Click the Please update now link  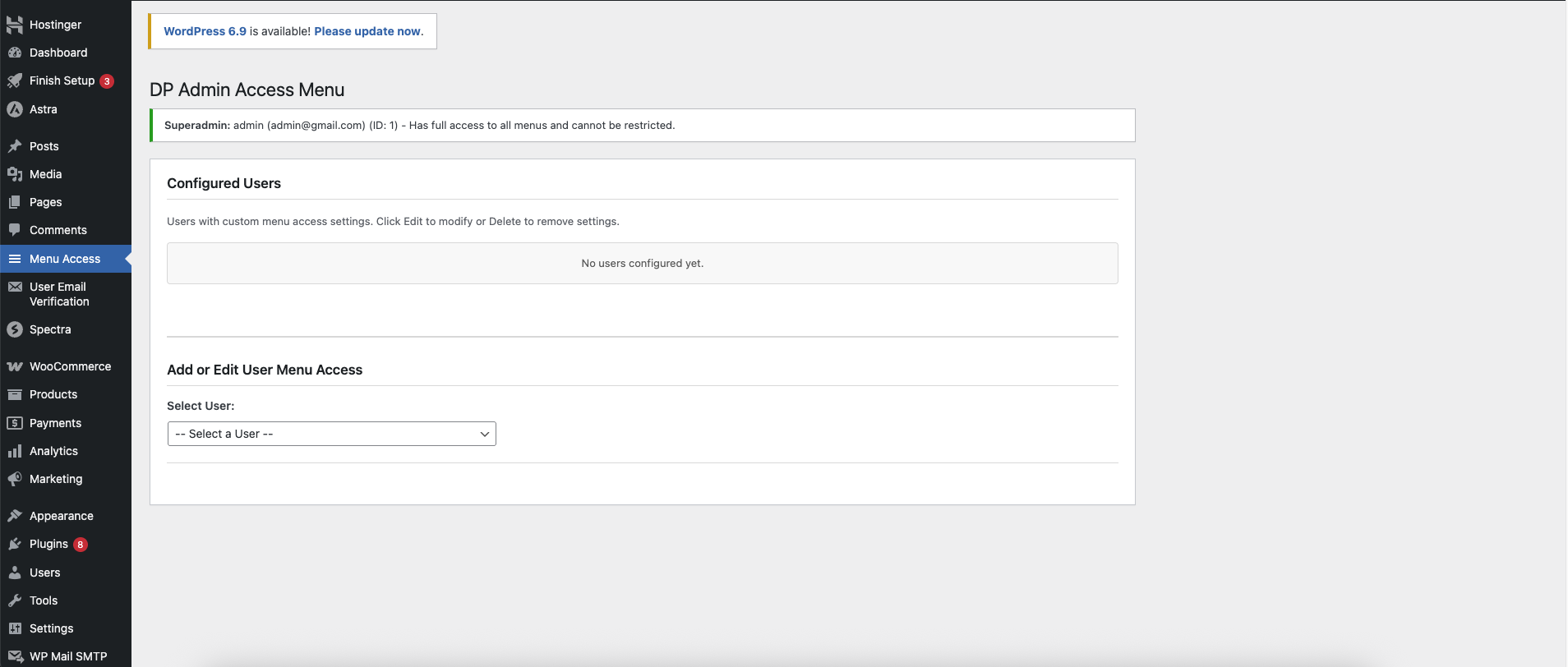[367, 31]
